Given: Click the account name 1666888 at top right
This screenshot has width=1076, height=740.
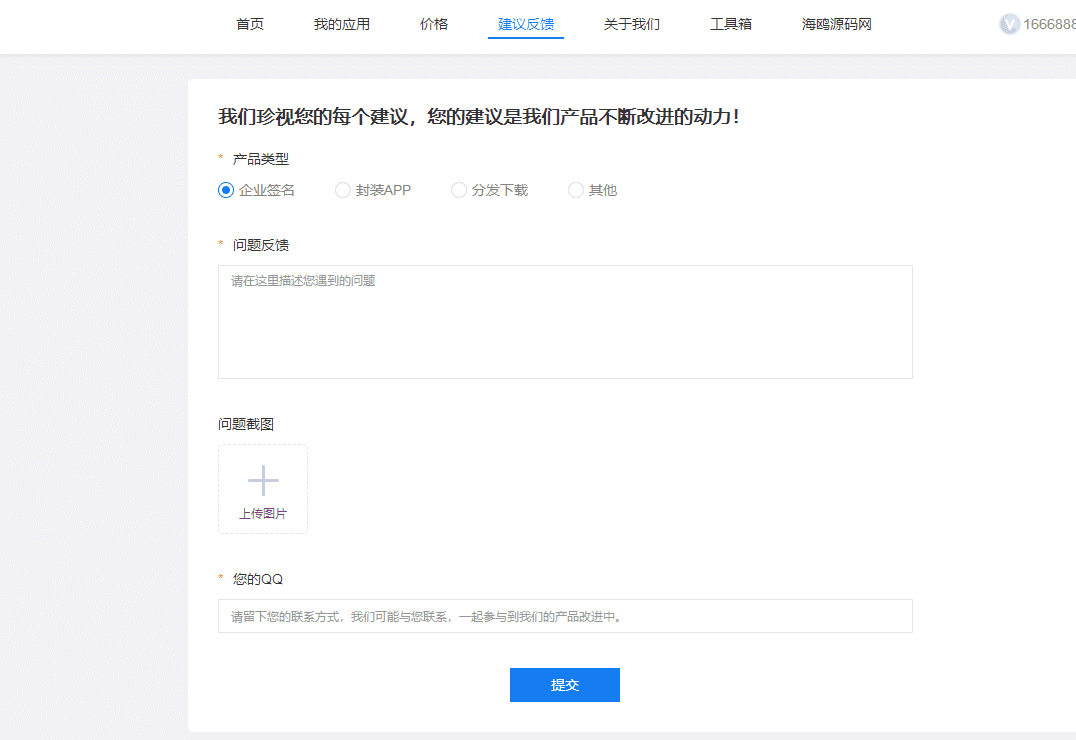Looking at the screenshot, I should [1049, 24].
